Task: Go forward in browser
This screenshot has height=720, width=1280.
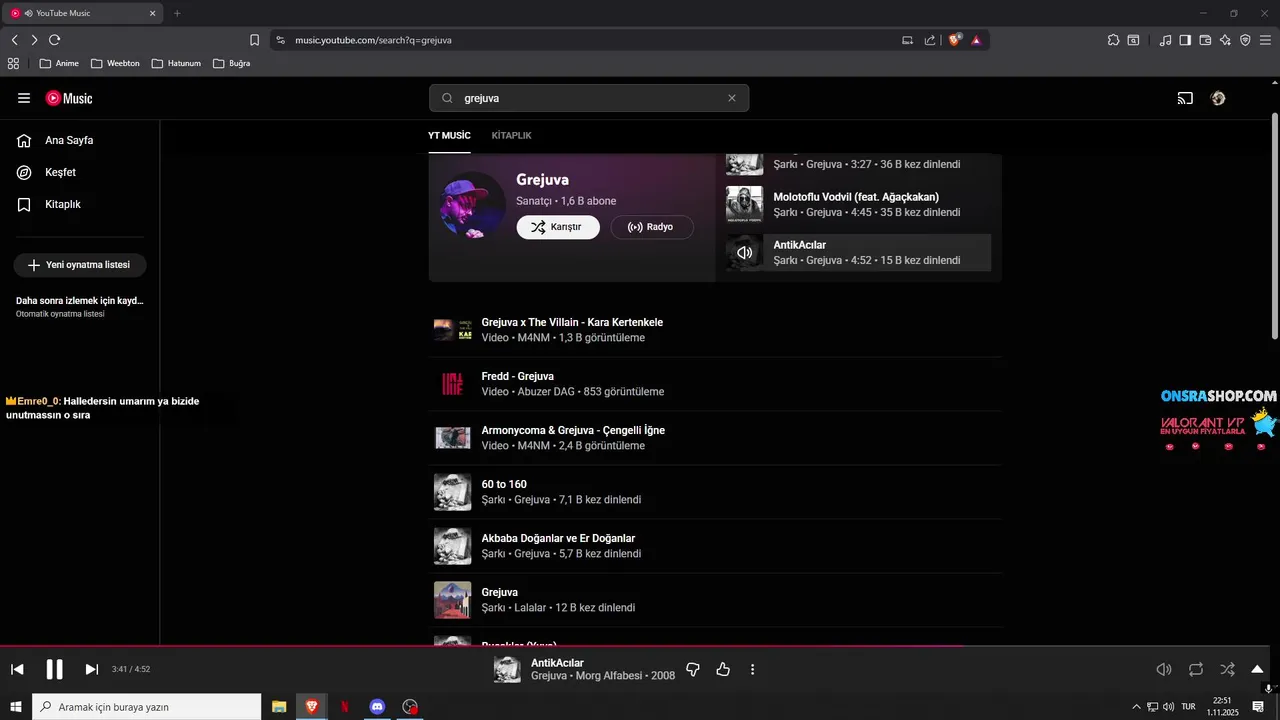Action: point(34,40)
